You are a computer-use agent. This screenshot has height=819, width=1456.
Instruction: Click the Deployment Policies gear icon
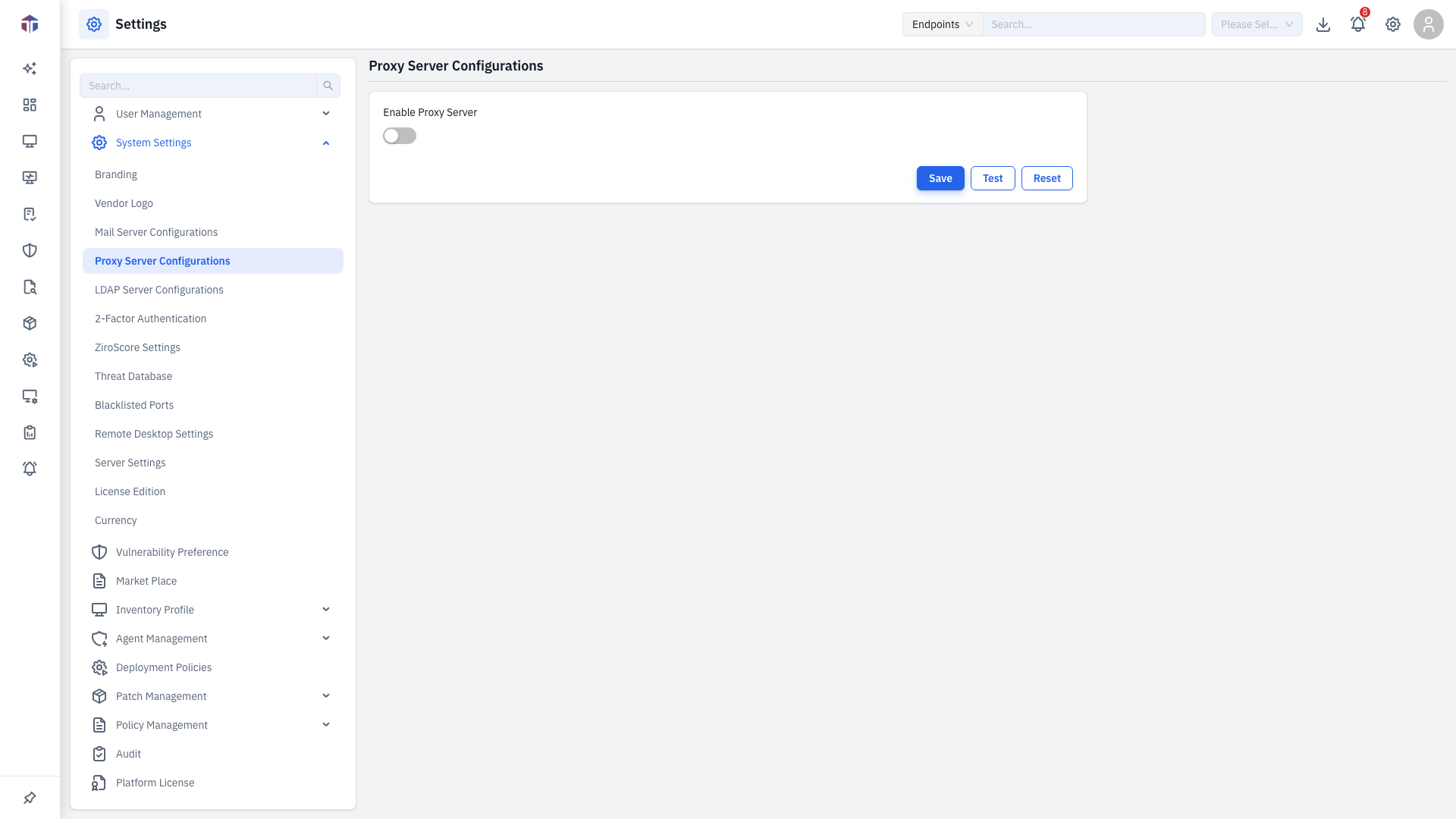tap(99, 667)
